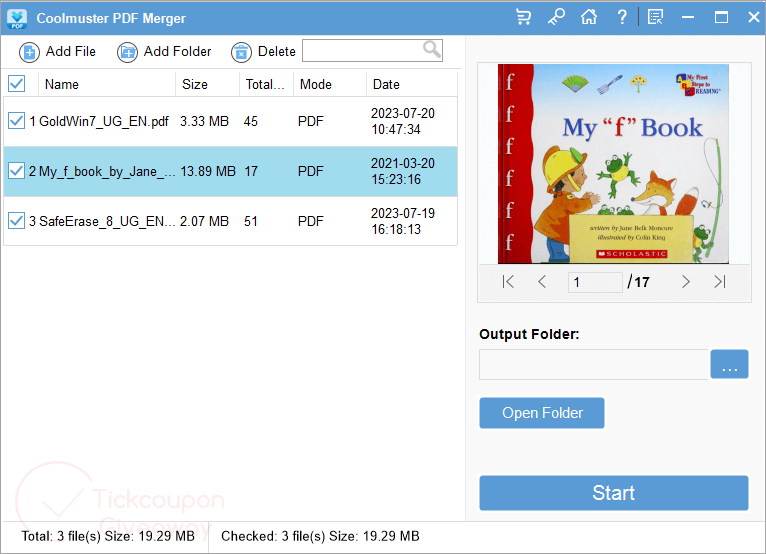Screen dimensions: 766x554
Task: Click the Output Folder path field
Action: 594,364
